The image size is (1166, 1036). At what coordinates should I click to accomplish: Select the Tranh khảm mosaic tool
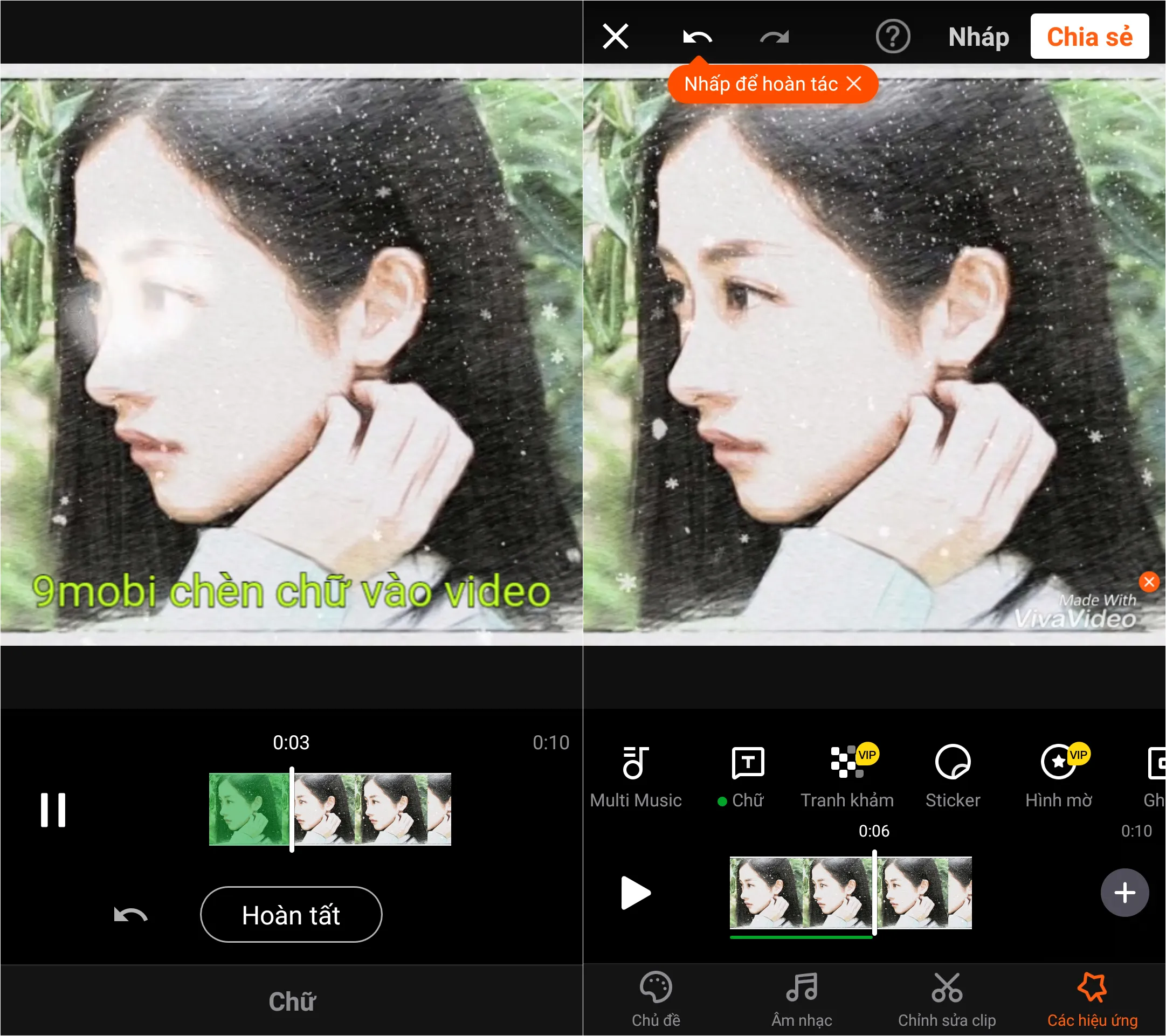click(847, 777)
